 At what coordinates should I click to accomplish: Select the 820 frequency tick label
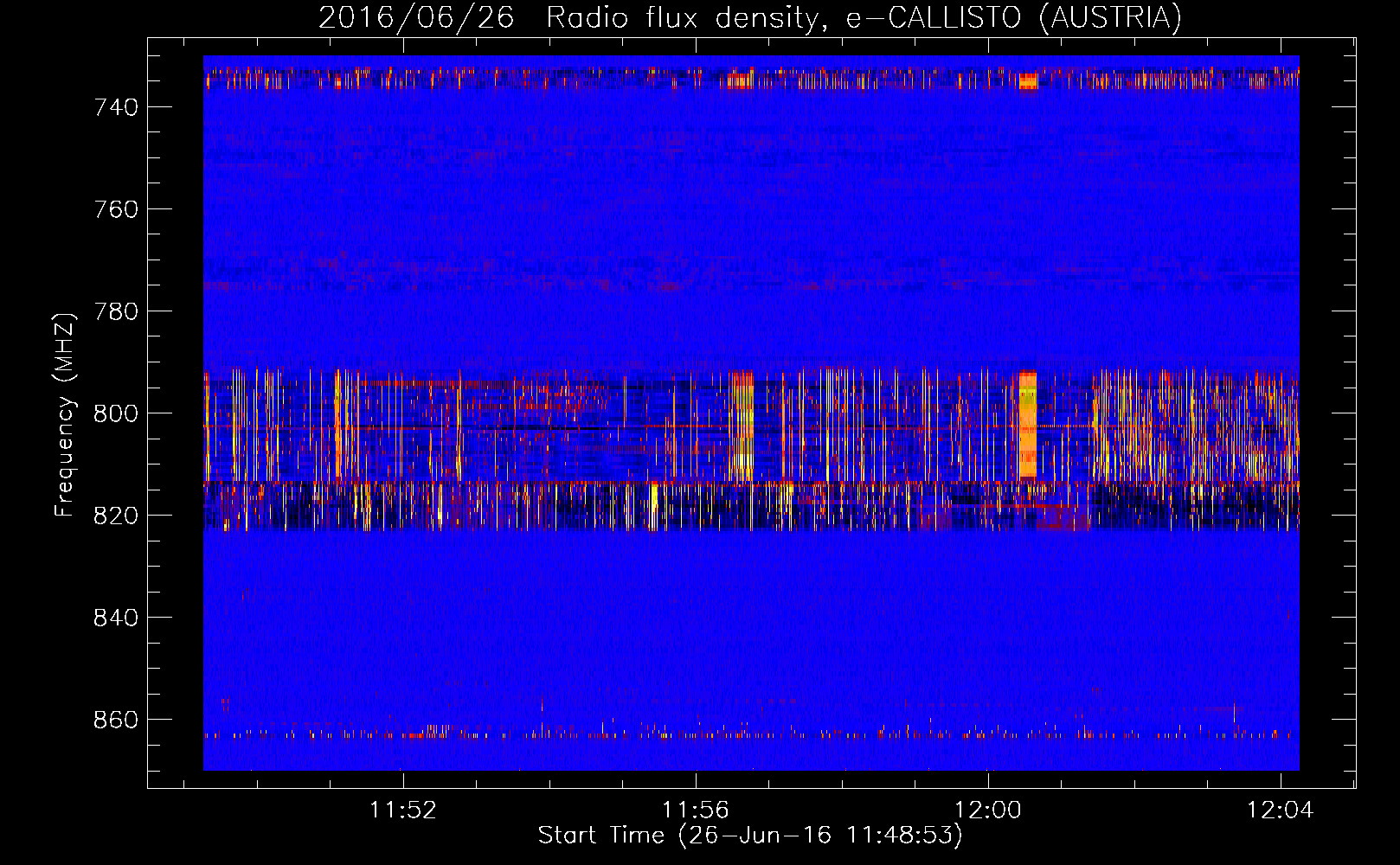pos(116,516)
